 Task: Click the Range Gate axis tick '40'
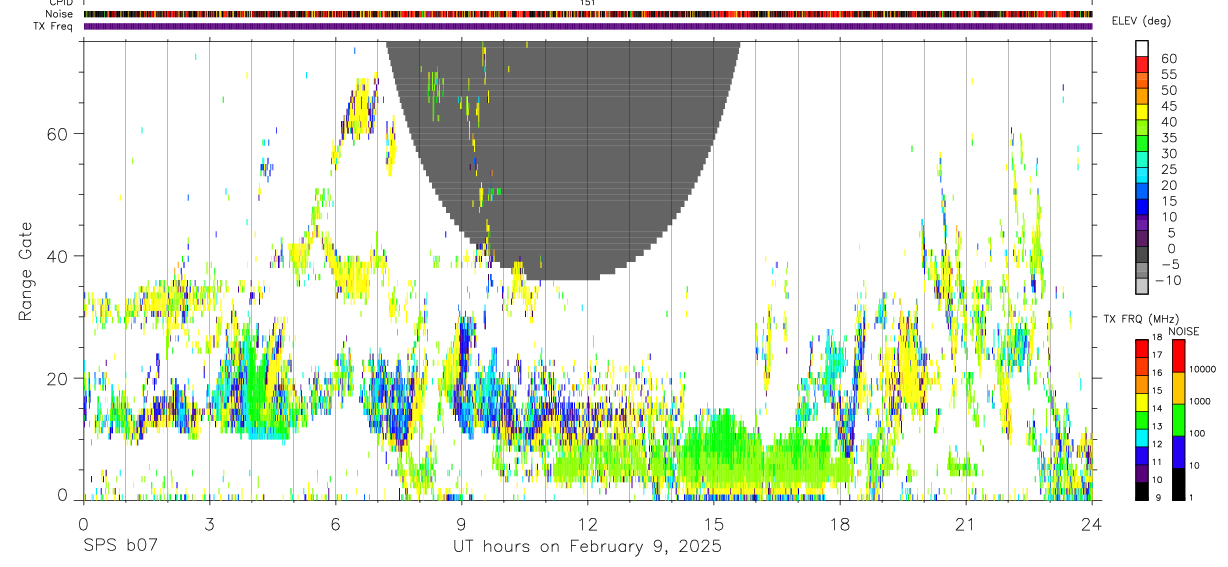pos(57,256)
